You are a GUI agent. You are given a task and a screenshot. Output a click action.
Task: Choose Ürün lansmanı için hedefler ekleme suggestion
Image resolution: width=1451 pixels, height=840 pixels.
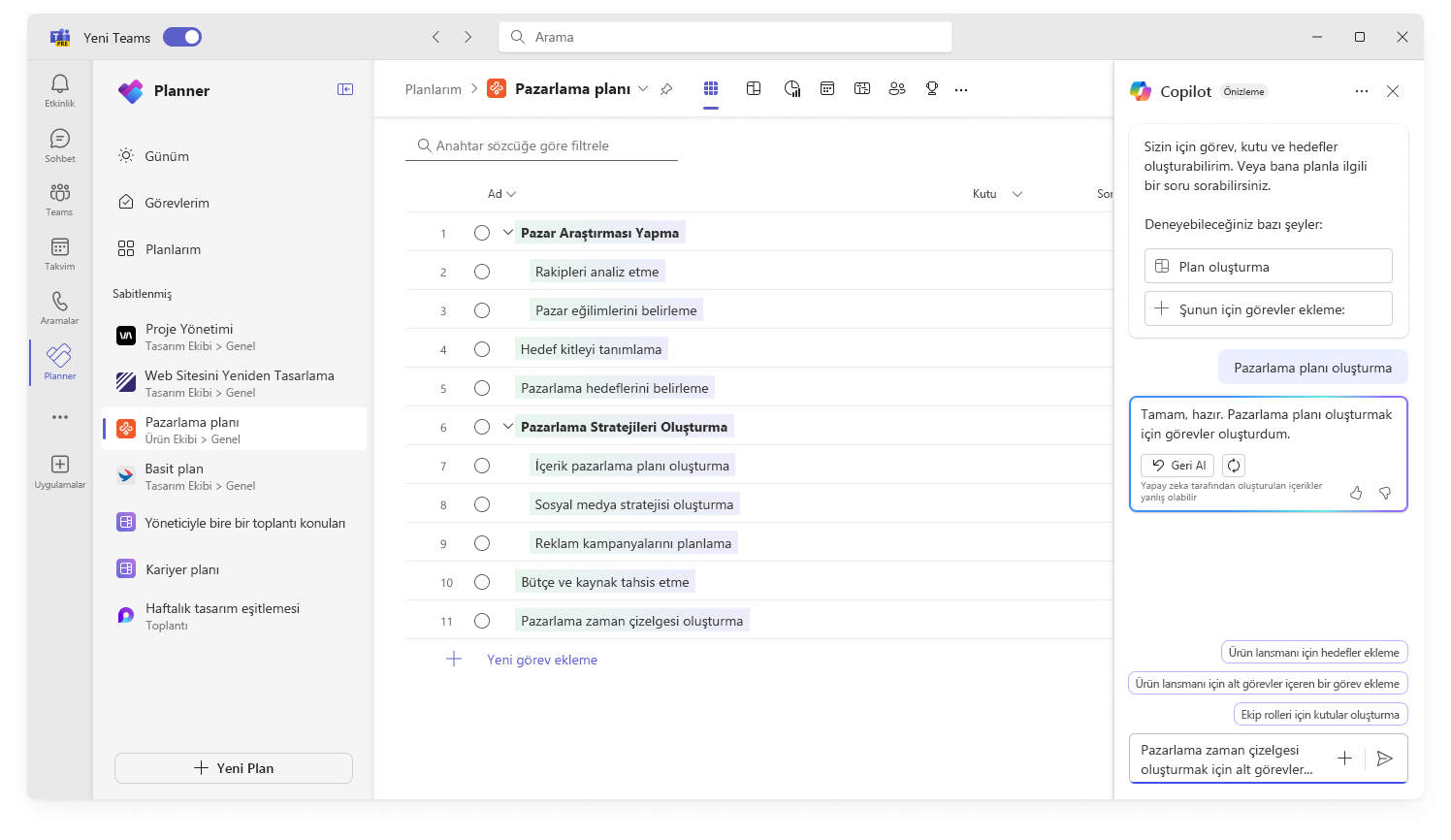click(1314, 653)
